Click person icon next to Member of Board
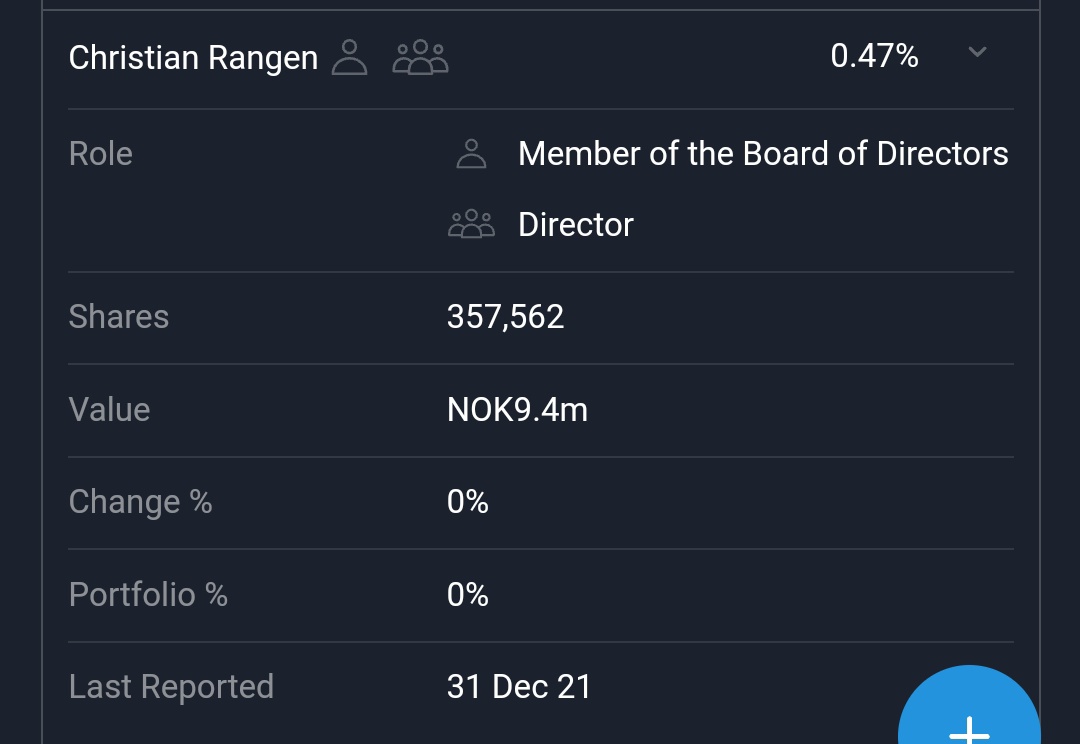Image resolution: width=1080 pixels, height=744 pixels. point(471,154)
